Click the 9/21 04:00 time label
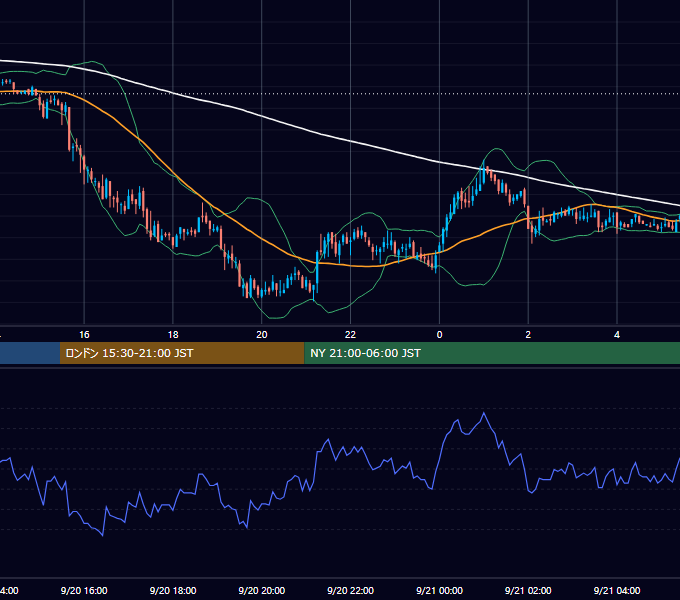Screen dimensions: 680x600 pos(617,590)
